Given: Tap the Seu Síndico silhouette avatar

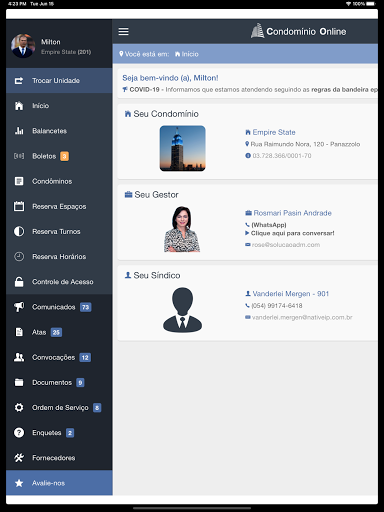Looking at the screenshot, I should [182, 310].
